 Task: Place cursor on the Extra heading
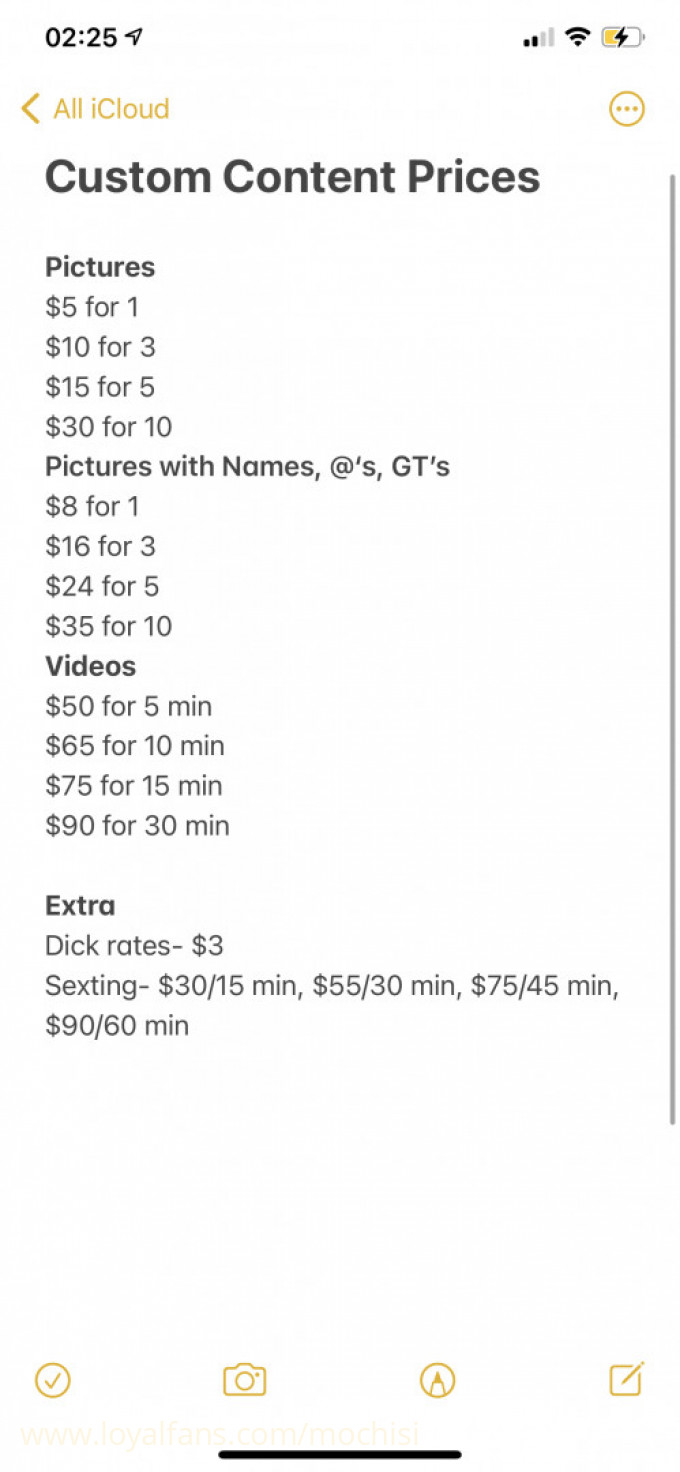click(x=80, y=906)
